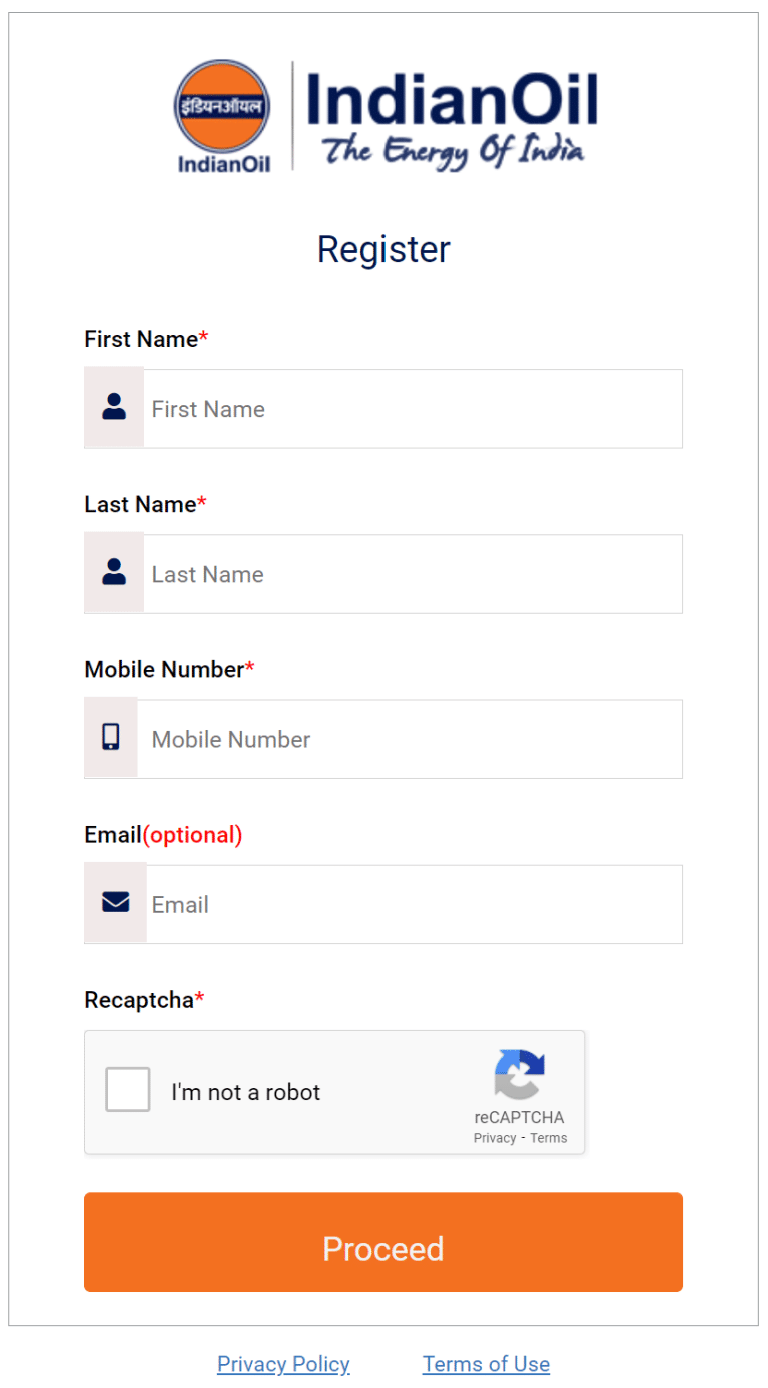The image size is (768, 1388).
Task: Click the Register heading
Action: coord(383,249)
